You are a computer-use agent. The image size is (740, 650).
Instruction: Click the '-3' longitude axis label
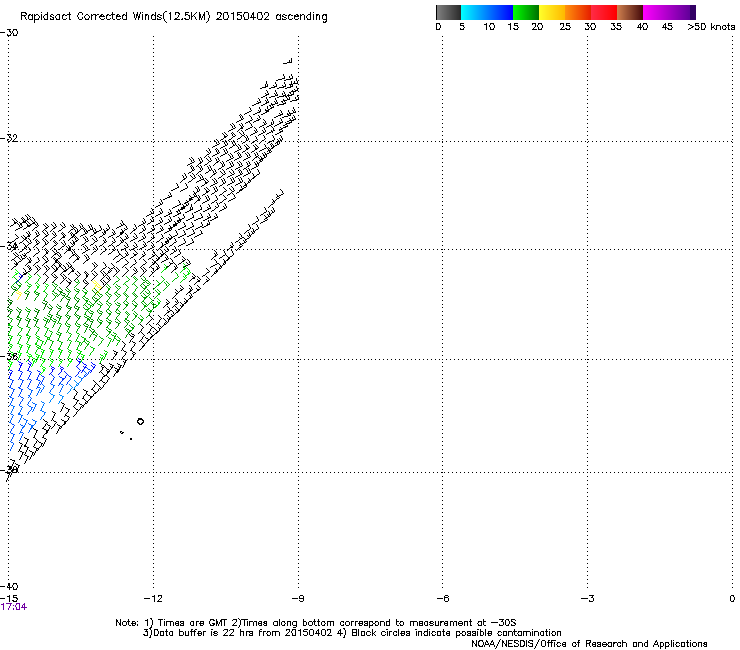click(x=587, y=599)
